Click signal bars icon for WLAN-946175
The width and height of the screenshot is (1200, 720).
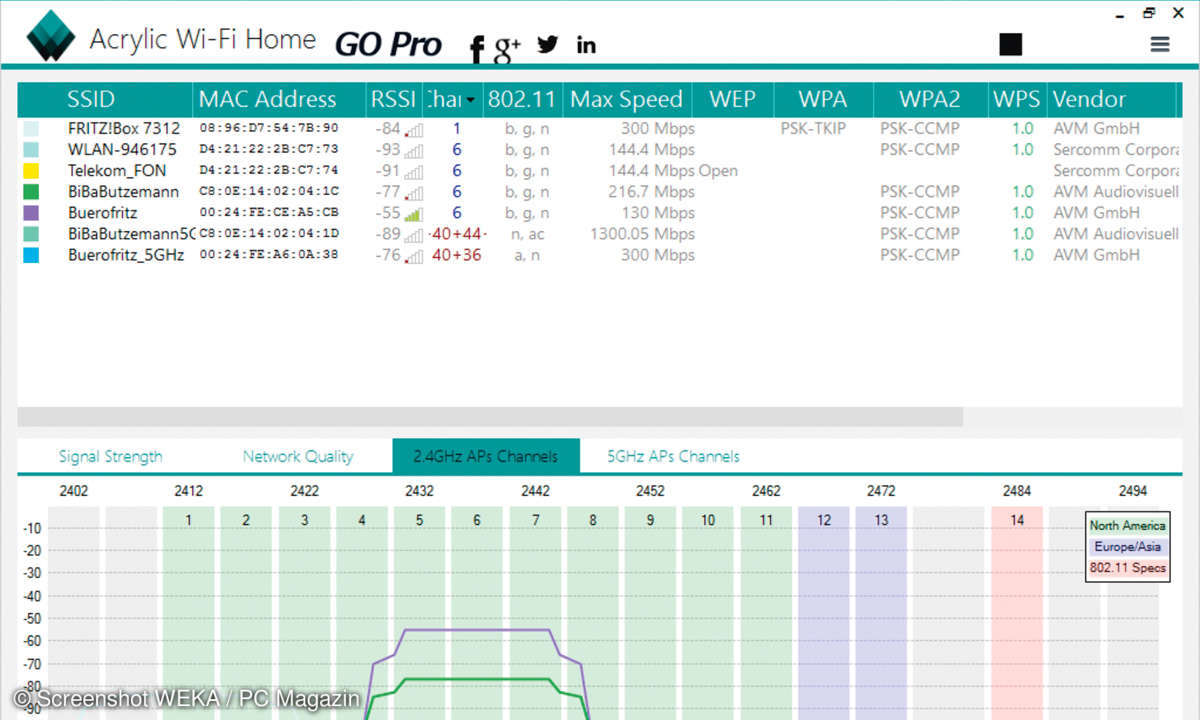point(413,150)
